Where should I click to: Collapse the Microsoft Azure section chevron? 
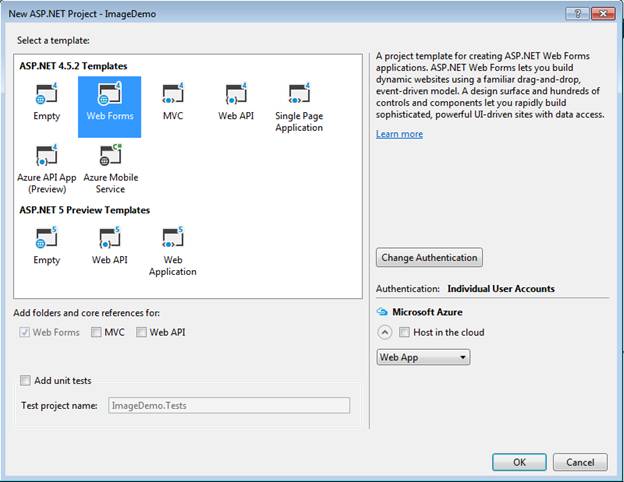click(x=384, y=332)
